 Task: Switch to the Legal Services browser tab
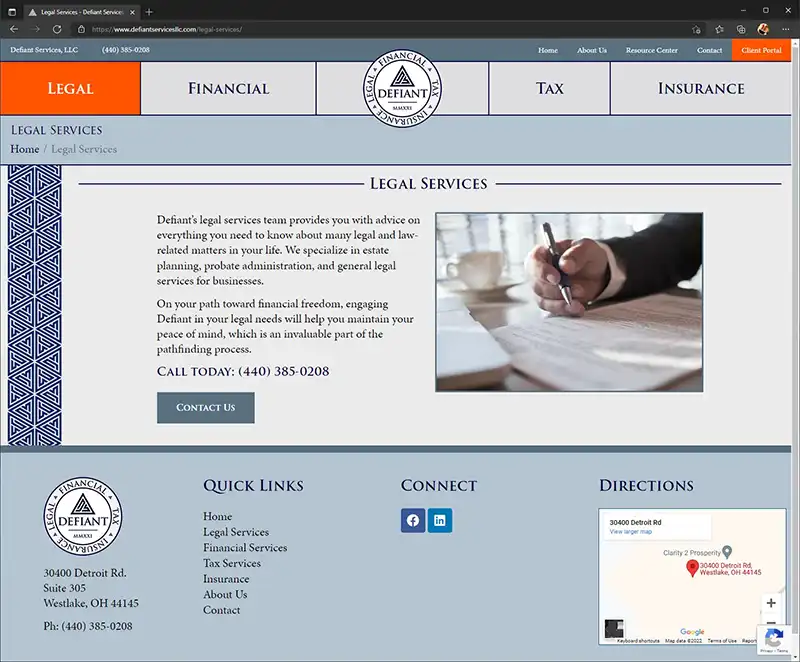coord(81,12)
